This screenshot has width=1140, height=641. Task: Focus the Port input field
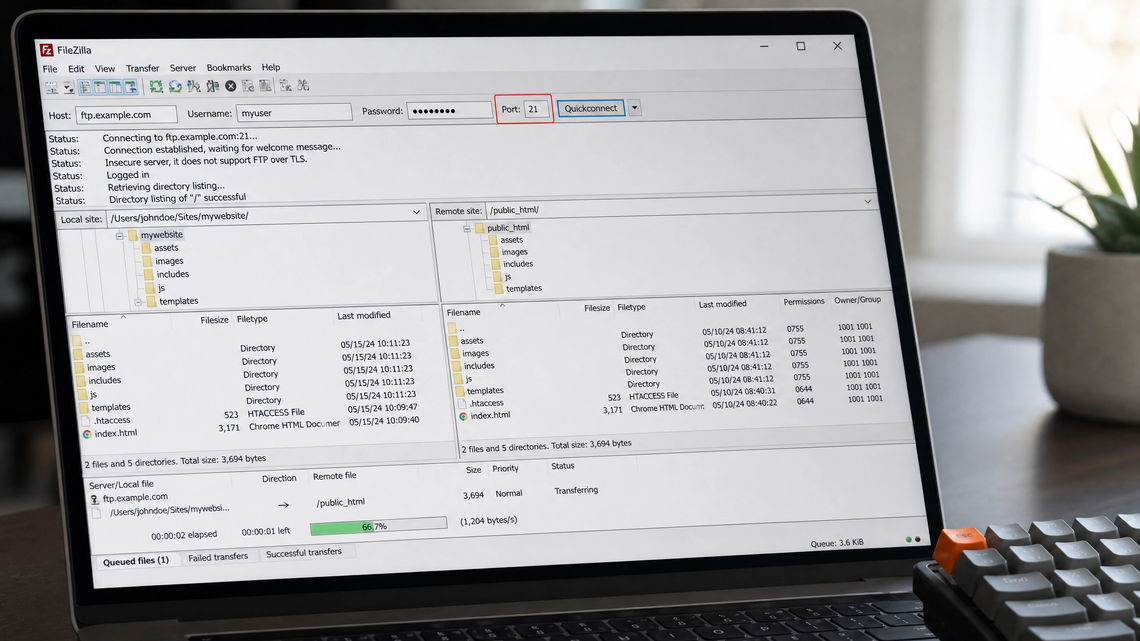click(x=536, y=109)
